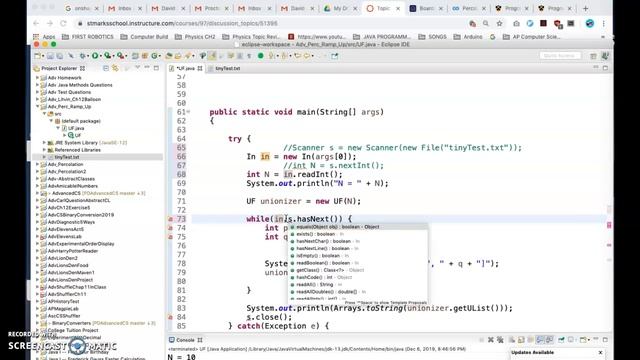Viewport: 640px width, 360px height.
Task: Select the Project Explorer view tab
Action: pyautogui.click(x=60, y=68)
